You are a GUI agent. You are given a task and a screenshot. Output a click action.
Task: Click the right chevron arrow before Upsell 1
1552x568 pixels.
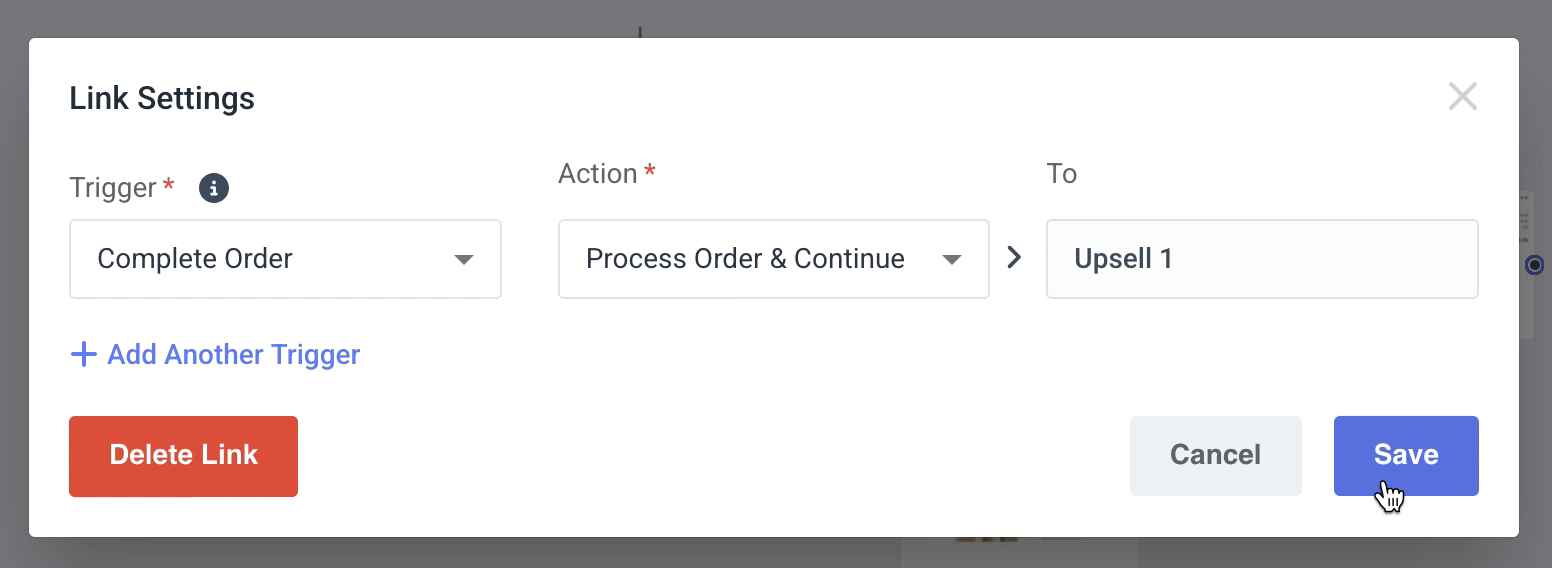(1015, 258)
